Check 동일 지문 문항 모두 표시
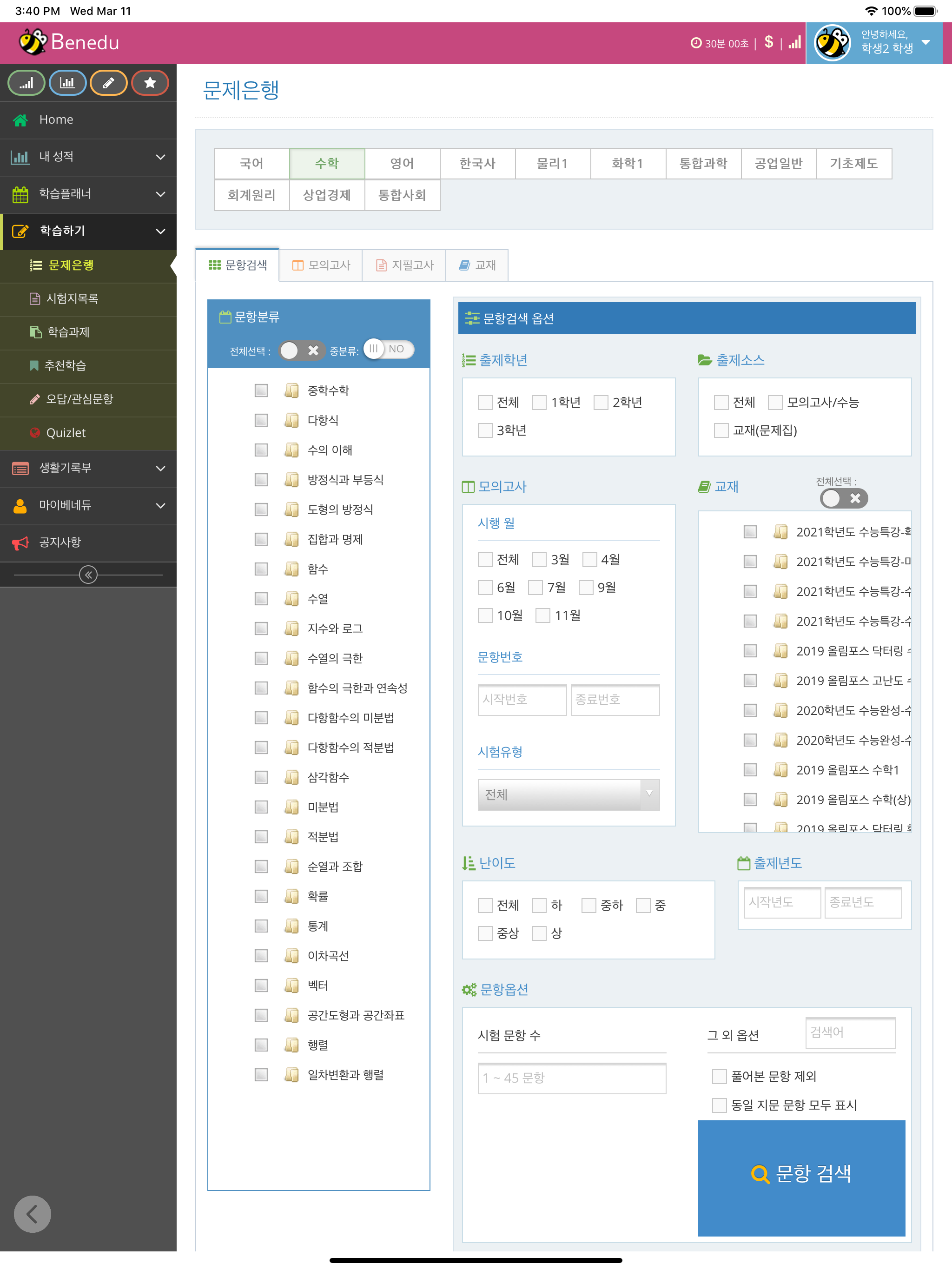952x1270 pixels. click(x=720, y=1105)
